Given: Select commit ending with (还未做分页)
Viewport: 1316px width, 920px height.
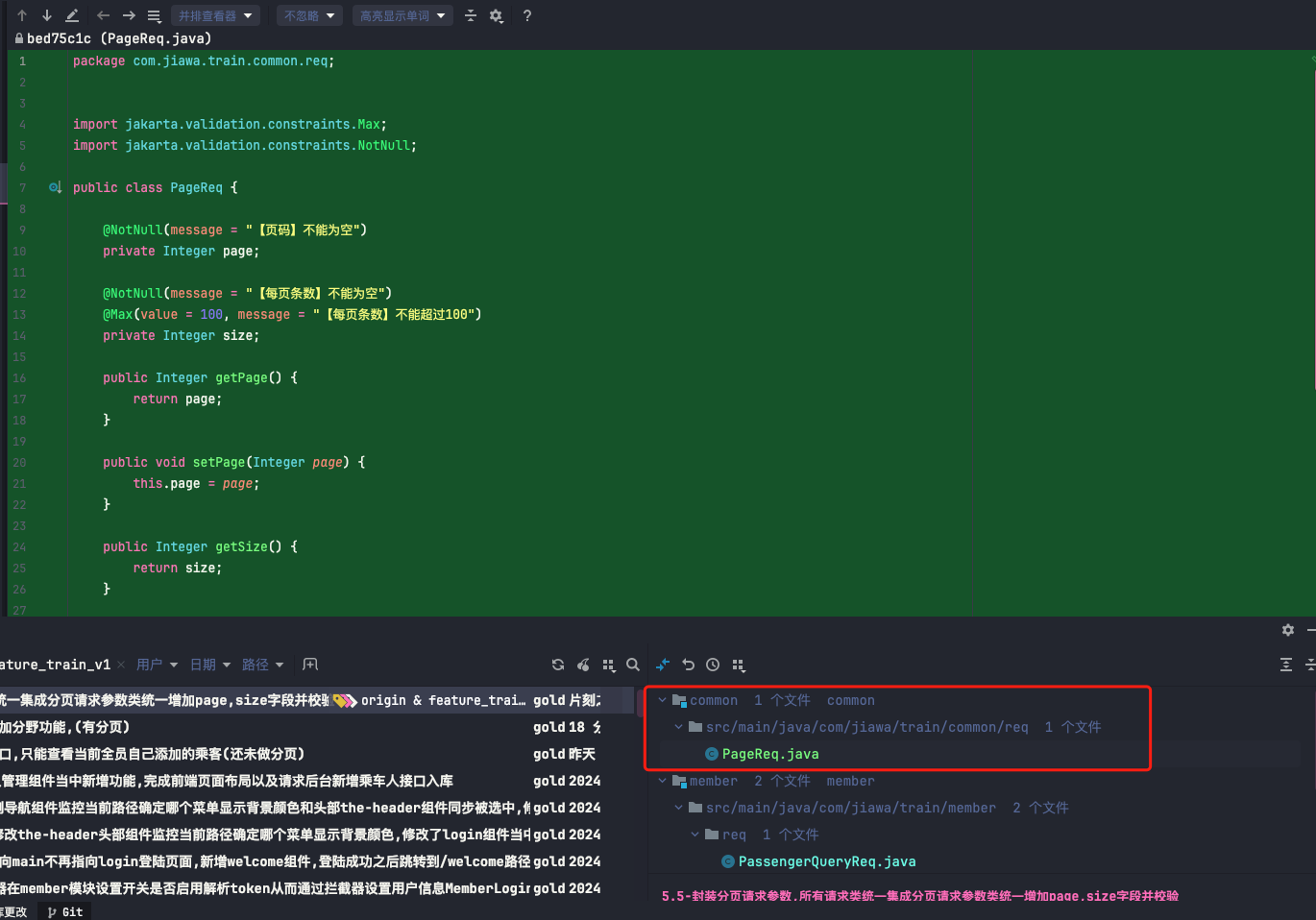Looking at the screenshot, I should click(317, 754).
